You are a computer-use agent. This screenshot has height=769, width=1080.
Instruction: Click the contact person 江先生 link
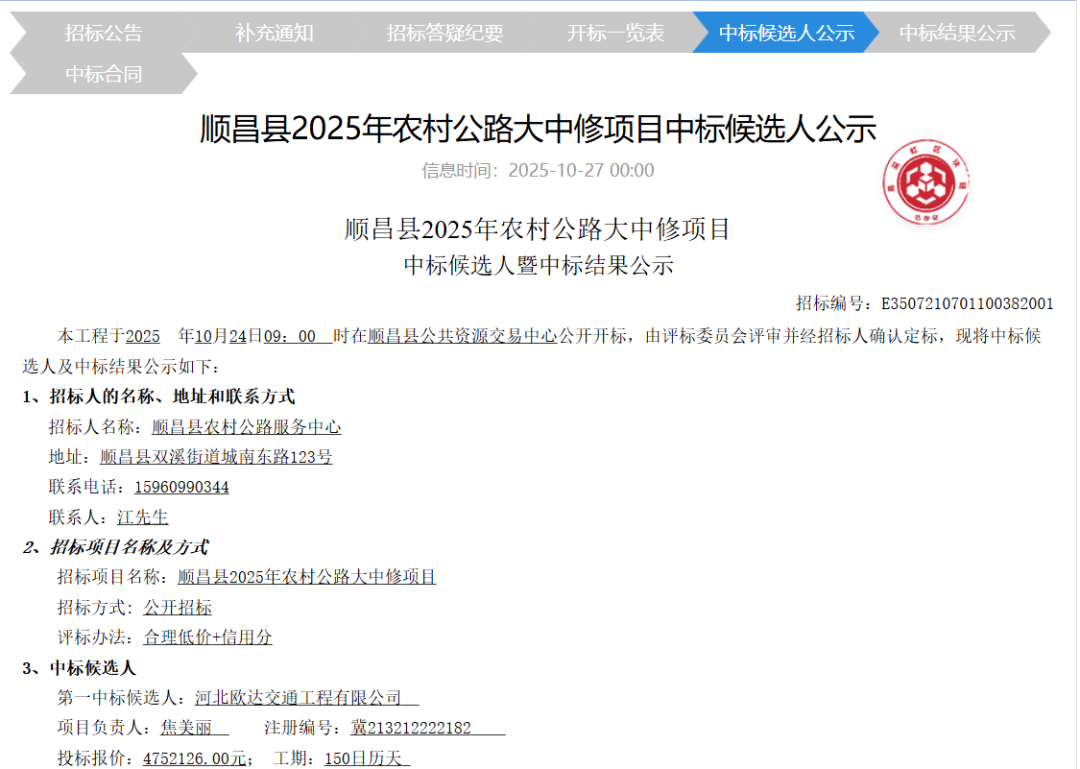(144, 517)
